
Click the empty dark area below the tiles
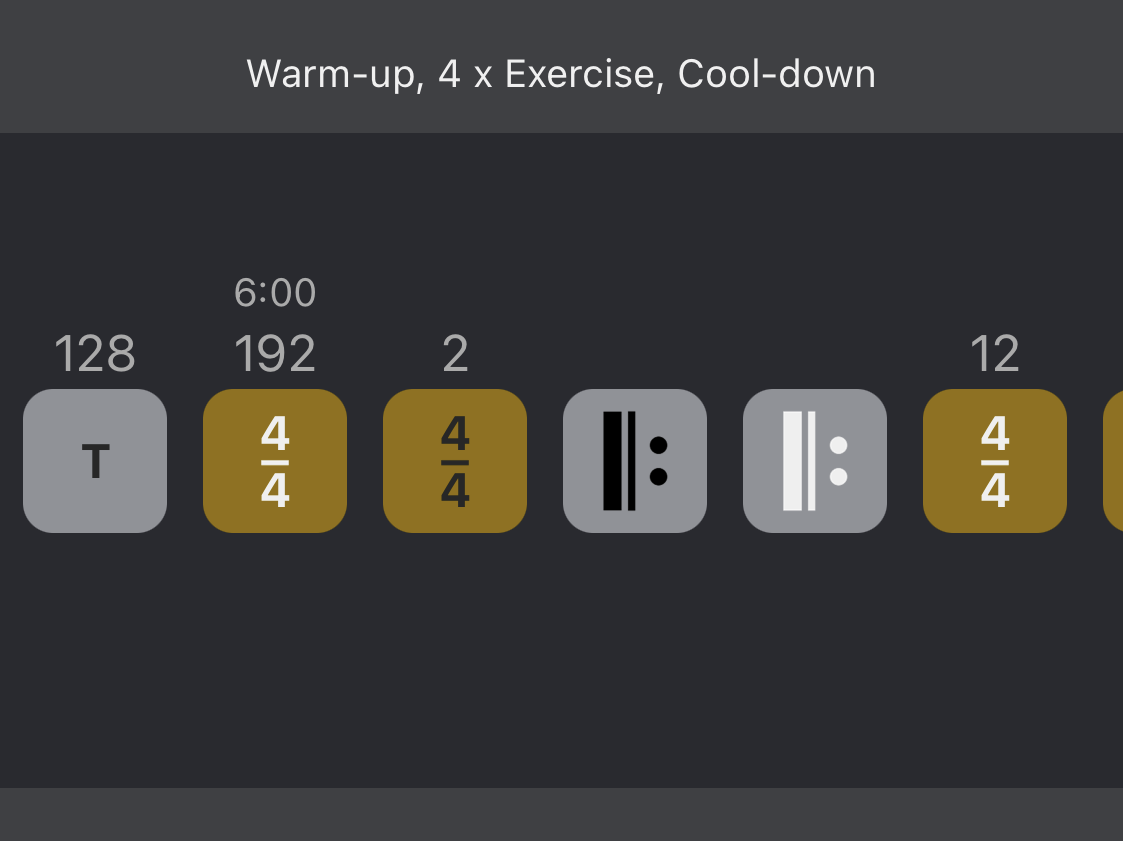(561, 660)
